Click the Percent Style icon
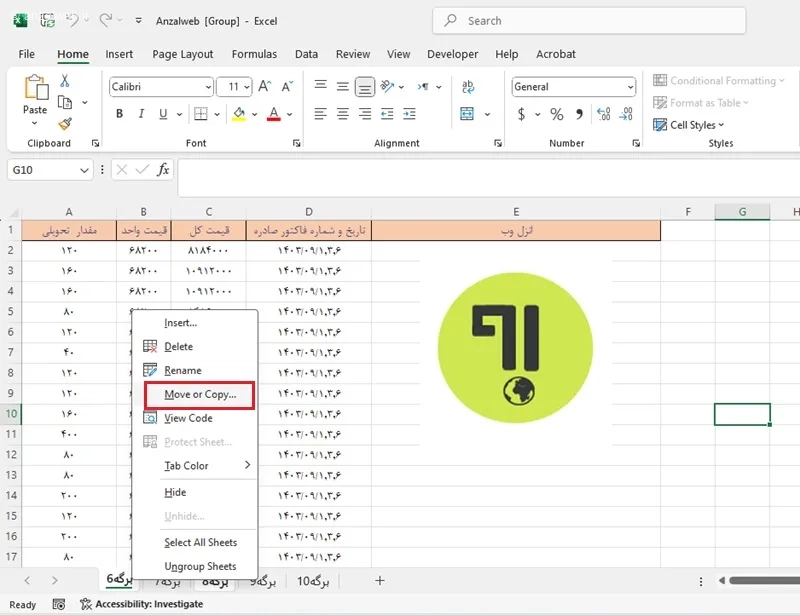 (x=557, y=114)
